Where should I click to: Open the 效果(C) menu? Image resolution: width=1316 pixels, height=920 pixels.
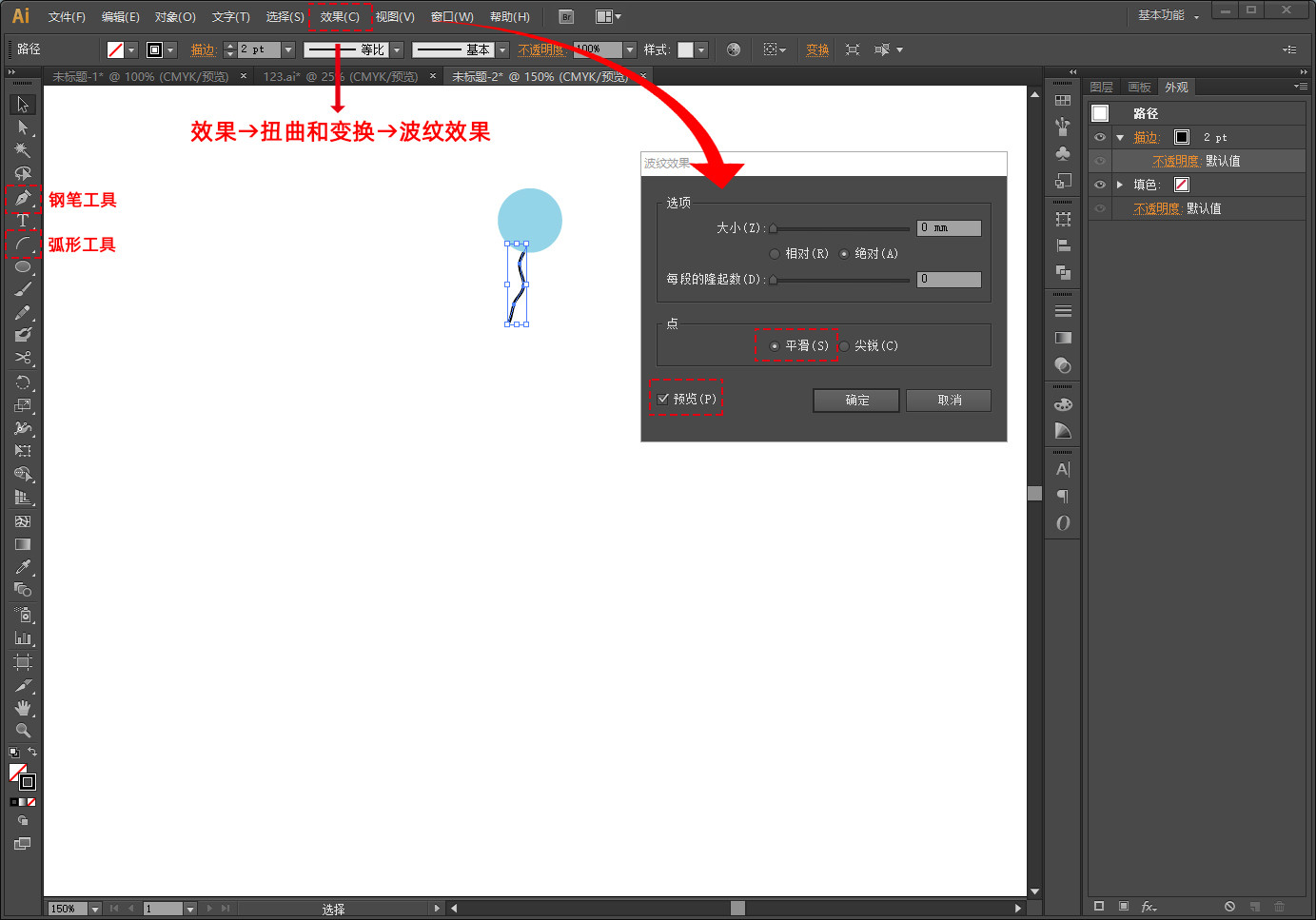click(340, 16)
